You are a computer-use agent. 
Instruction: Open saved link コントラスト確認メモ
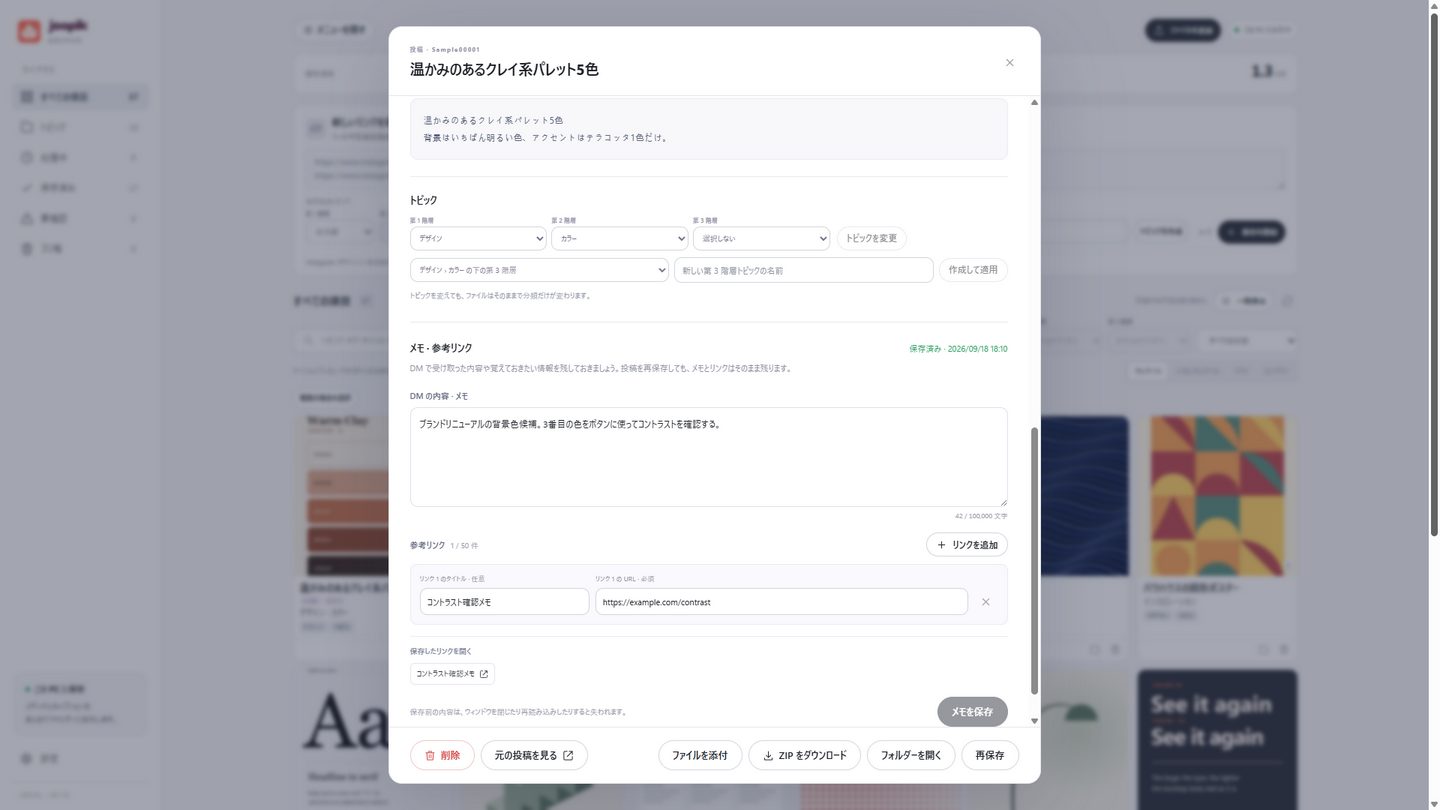[452, 674]
